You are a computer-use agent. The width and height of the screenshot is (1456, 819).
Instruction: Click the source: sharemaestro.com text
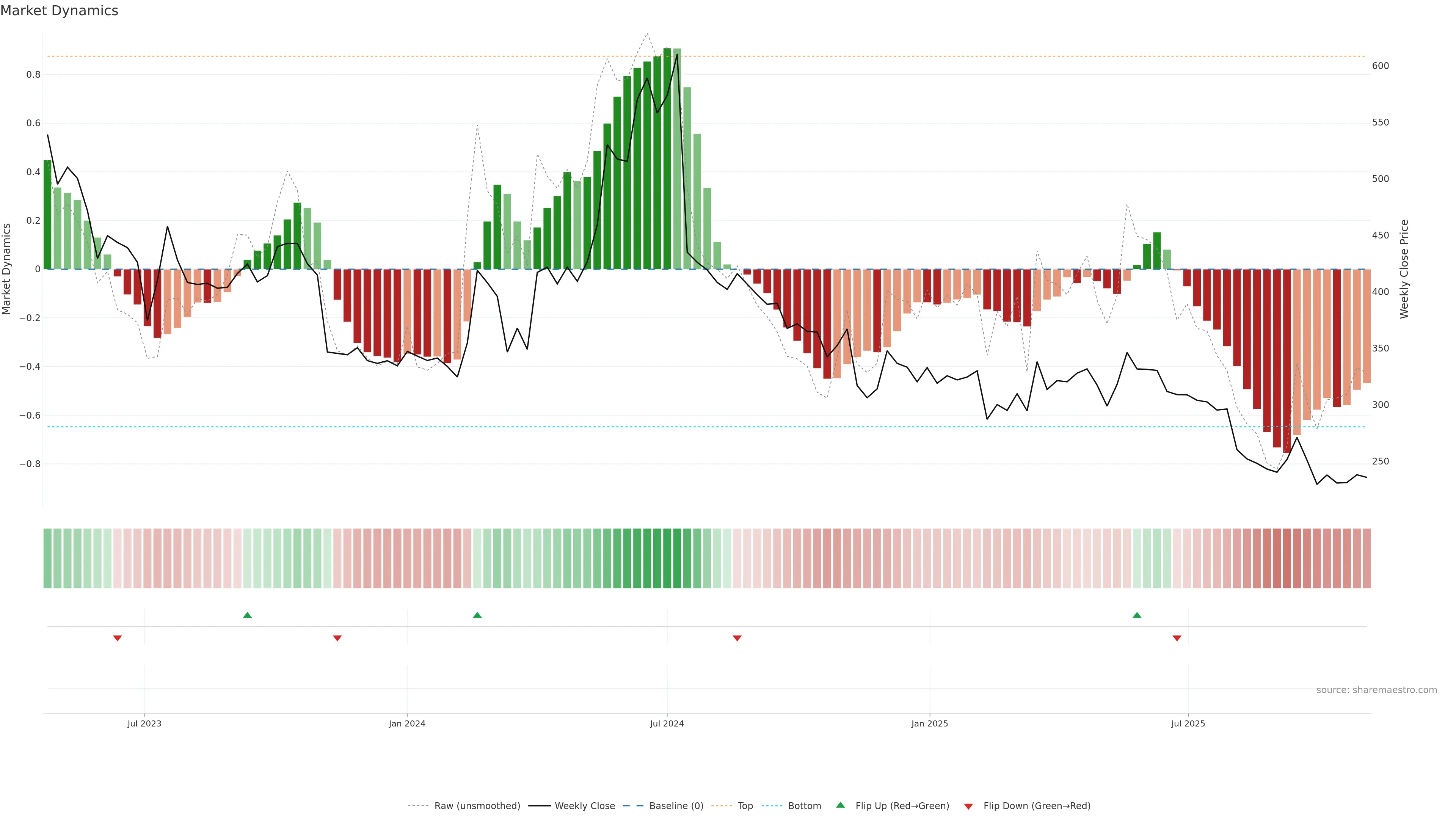1376,690
